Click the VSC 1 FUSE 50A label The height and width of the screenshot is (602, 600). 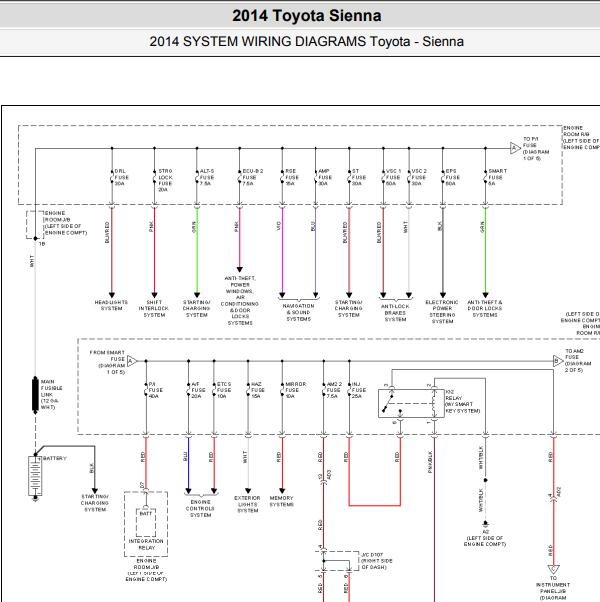[x=393, y=177]
